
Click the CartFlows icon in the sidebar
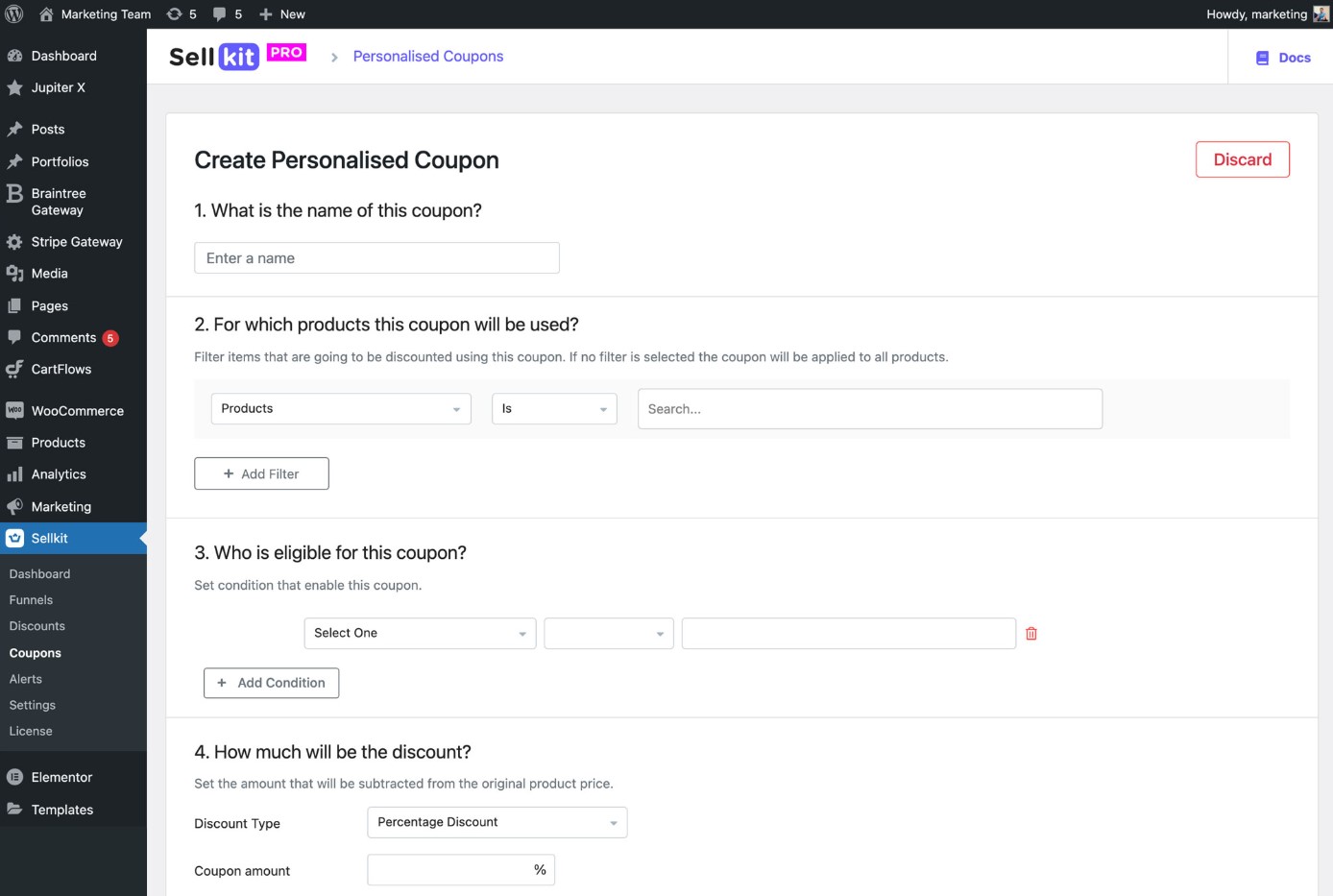coord(14,369)
